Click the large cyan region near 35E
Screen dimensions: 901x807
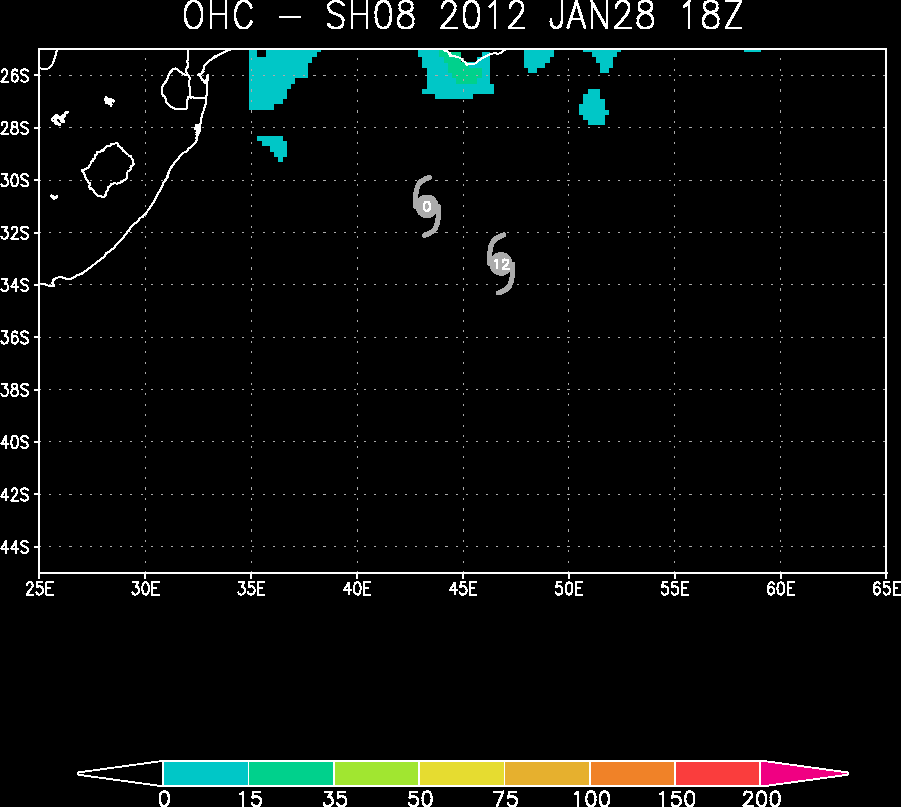[x=277, y=78]
